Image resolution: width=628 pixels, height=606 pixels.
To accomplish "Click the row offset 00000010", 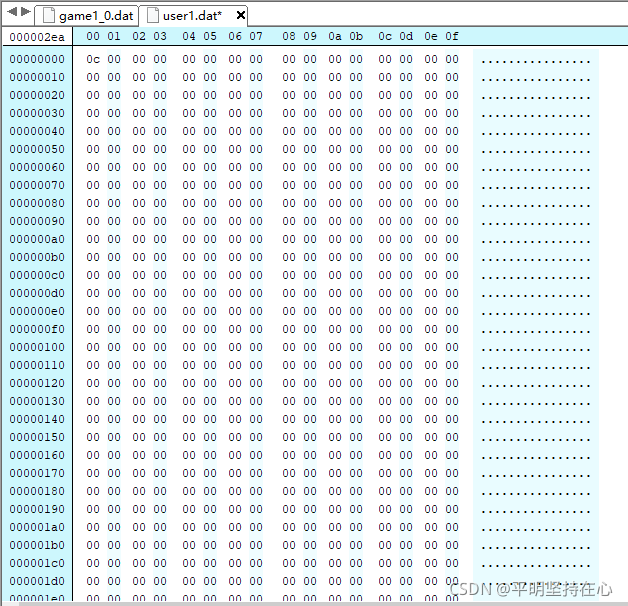I will coord(37,77).
